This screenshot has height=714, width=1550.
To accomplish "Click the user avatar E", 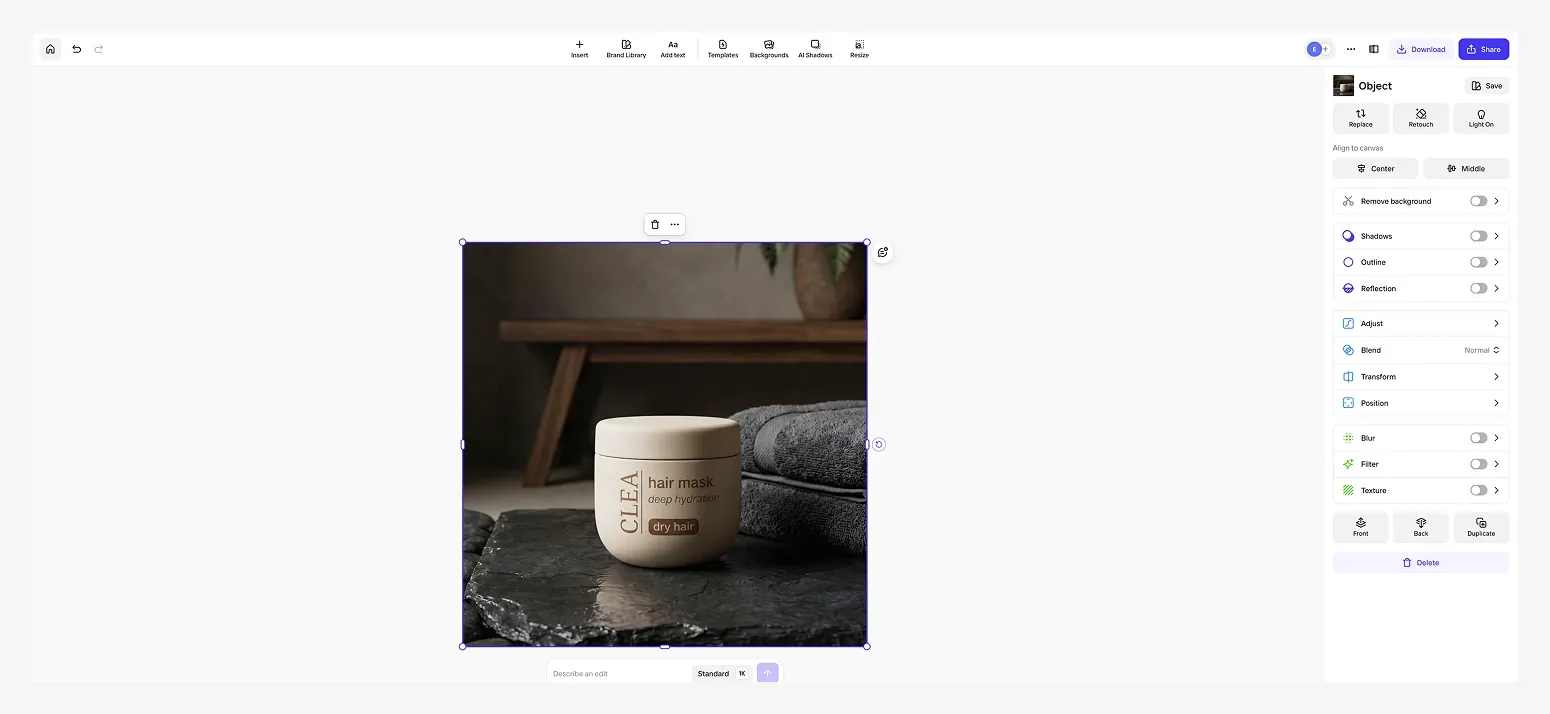I will (x=1314, y=49).
